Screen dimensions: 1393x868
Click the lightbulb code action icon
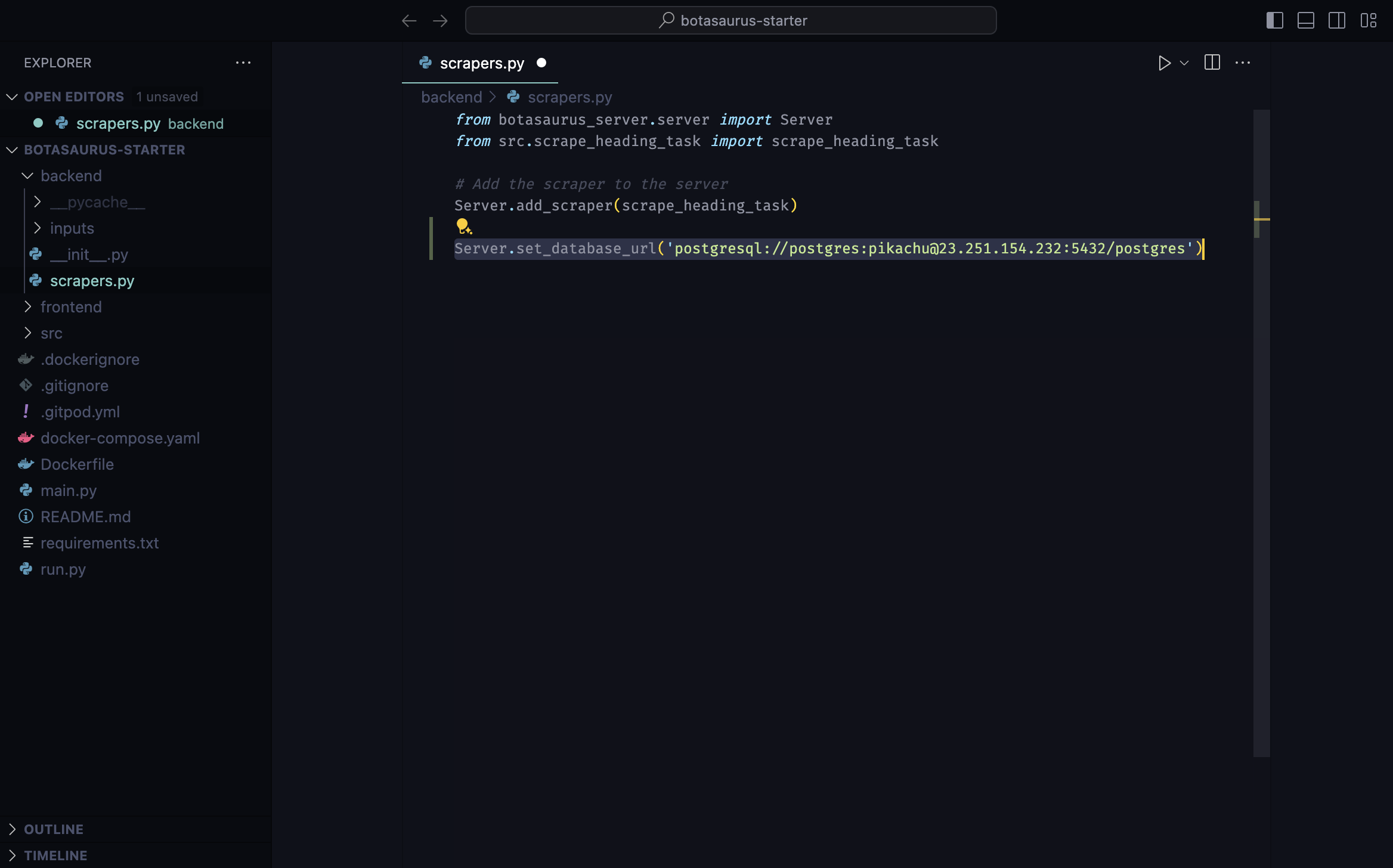tap(464, 227)
